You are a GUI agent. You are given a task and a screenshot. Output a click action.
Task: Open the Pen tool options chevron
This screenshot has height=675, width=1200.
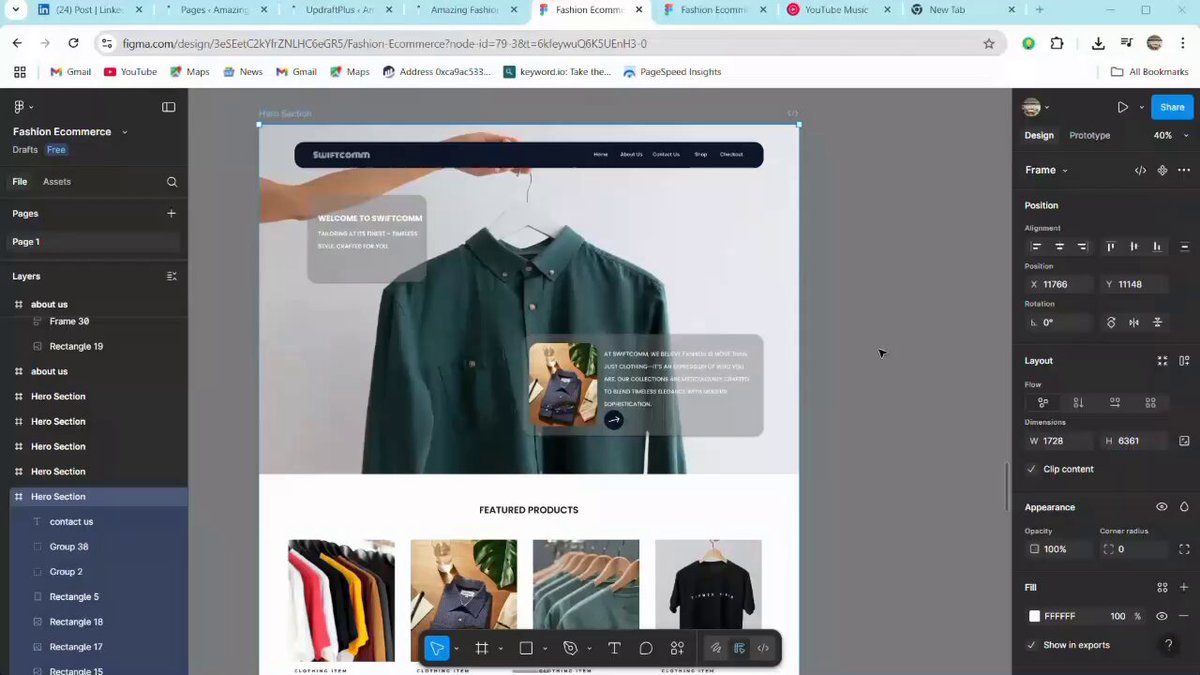[589, 648]
